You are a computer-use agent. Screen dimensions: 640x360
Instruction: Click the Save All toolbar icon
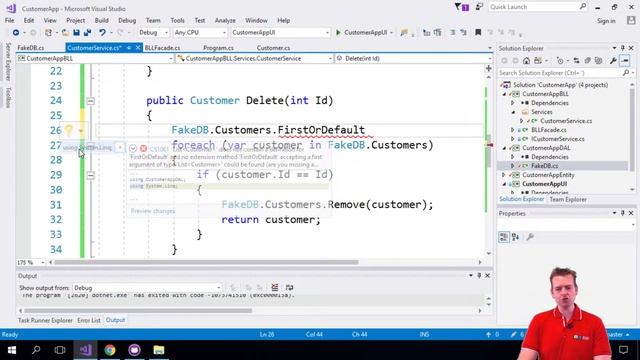tap(87, 32)
